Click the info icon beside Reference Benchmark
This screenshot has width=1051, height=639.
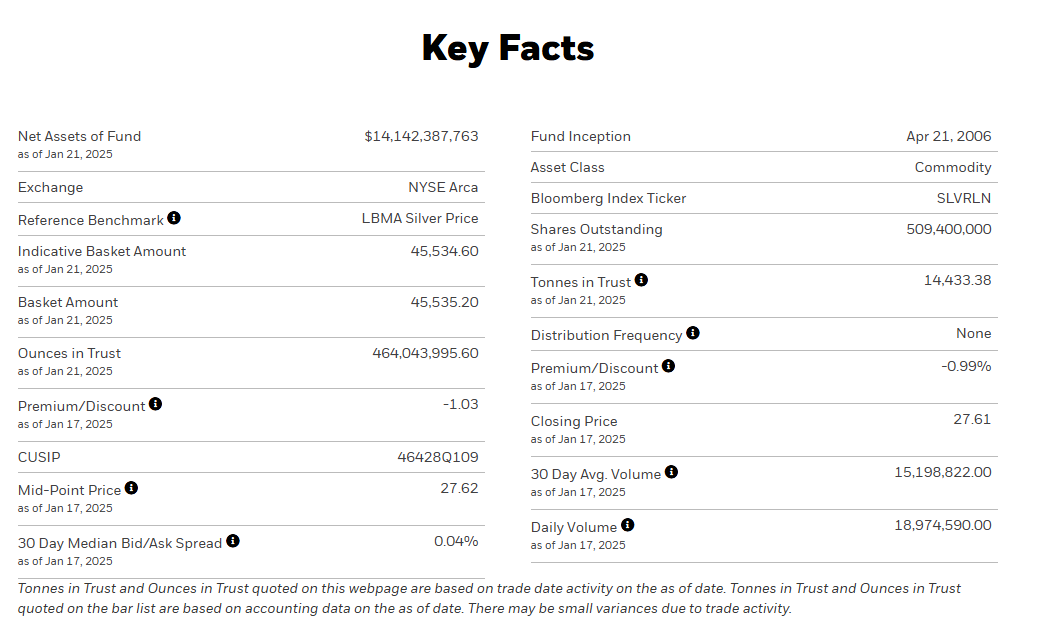tap(174, 218)
